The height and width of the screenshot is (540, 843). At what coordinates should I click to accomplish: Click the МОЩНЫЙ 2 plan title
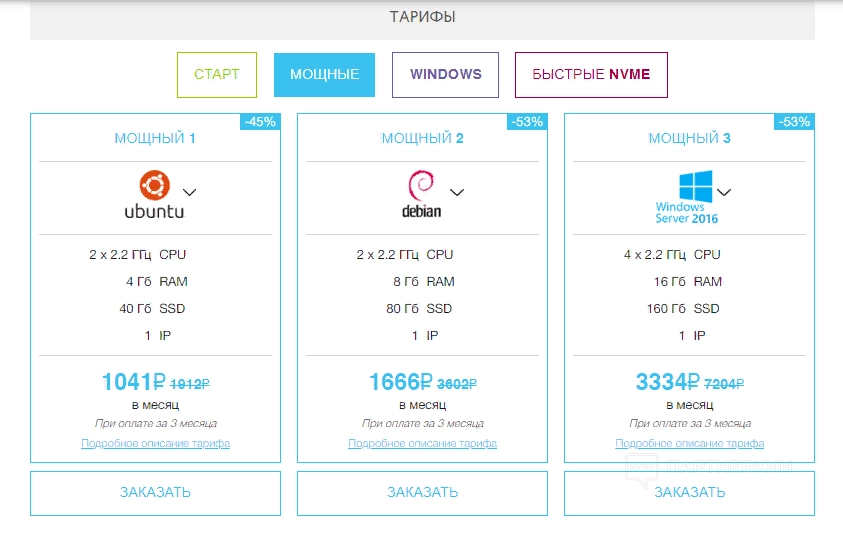coord(422,138)
